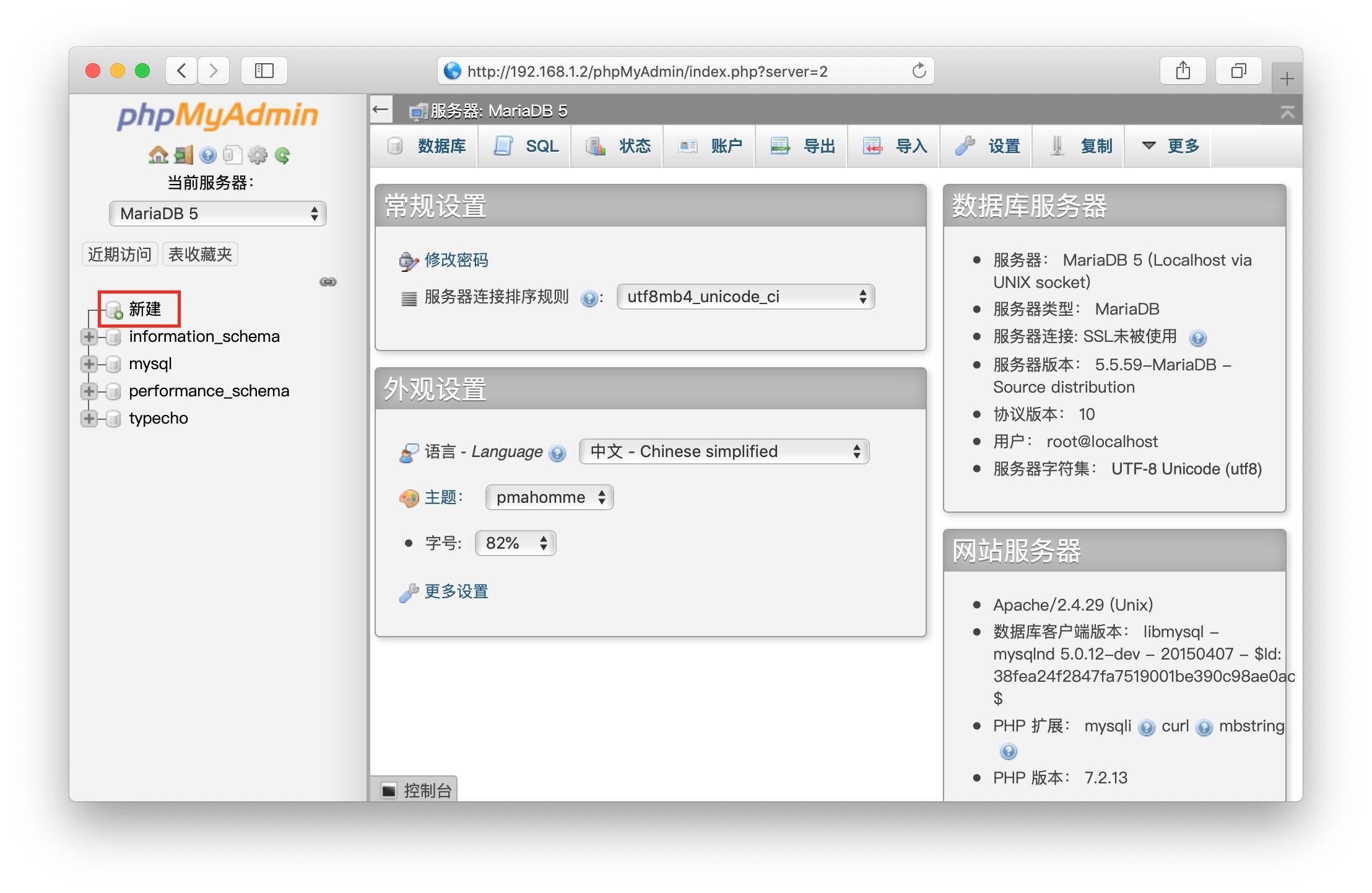The image size is (1372, 893).
Task: Click the green reload navigation icon
Action: click(x=282, y=155)
